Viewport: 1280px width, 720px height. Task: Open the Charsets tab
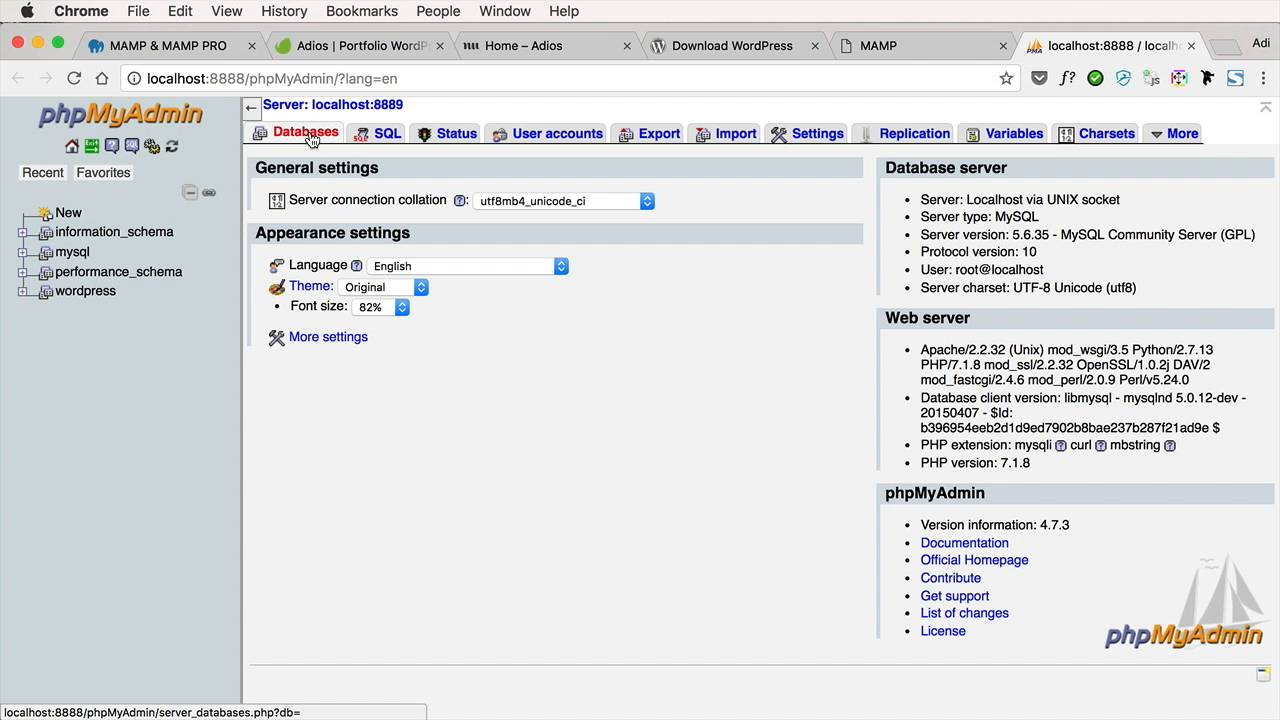tap(1097, 134)
